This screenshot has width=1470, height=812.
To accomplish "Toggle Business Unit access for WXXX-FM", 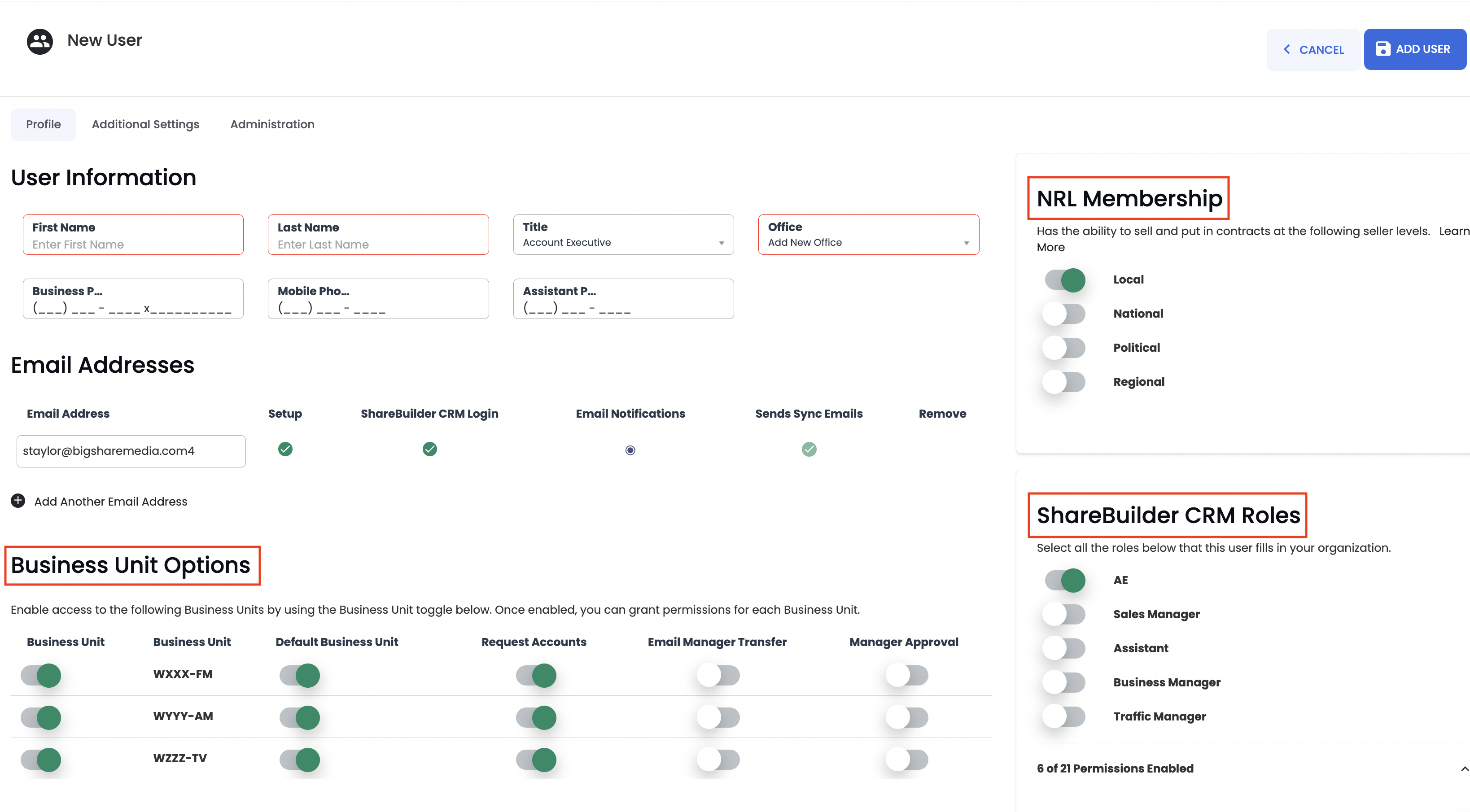I will [x=41, y=676].
